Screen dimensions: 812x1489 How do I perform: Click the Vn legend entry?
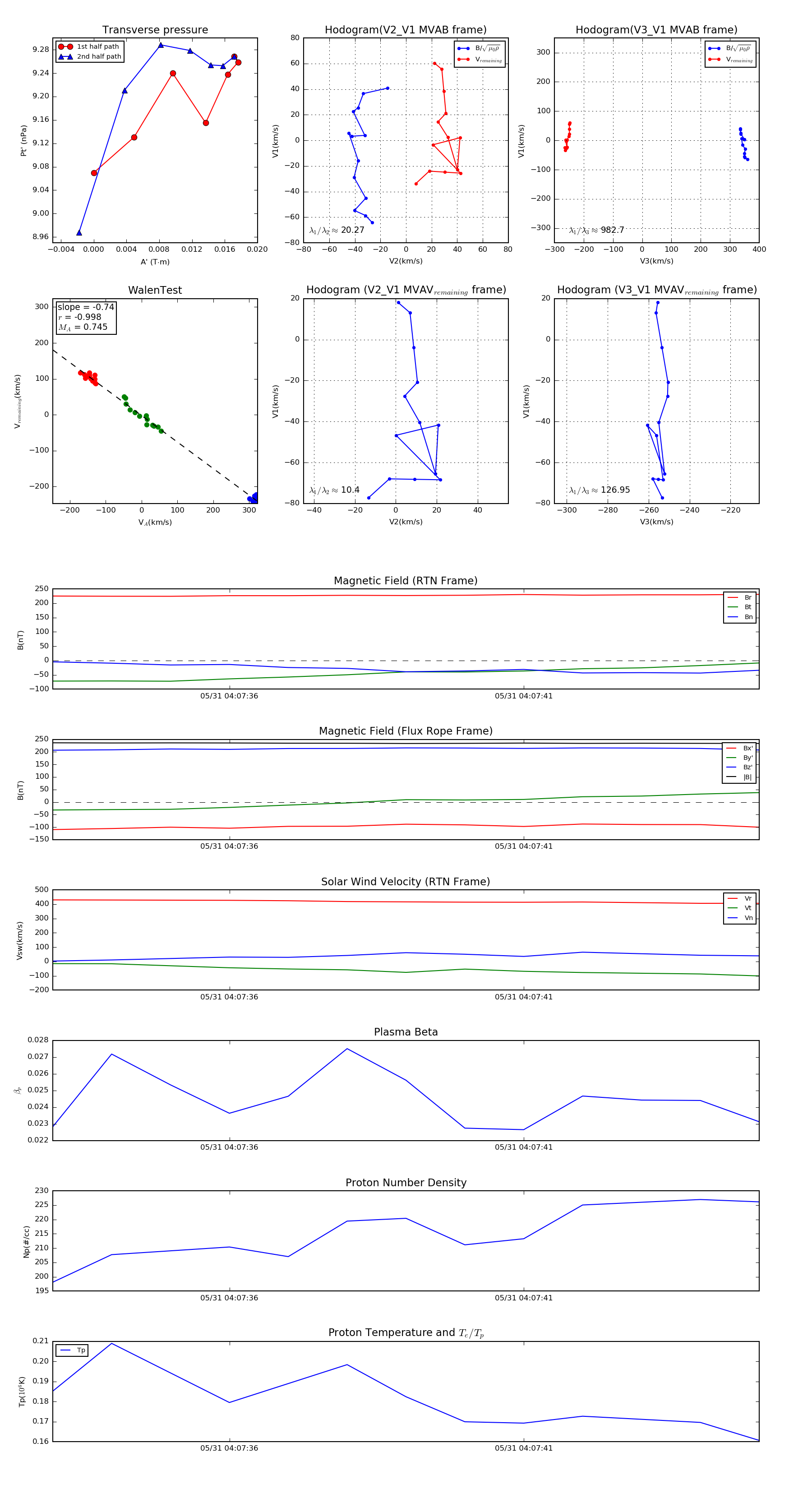point(740,918)
